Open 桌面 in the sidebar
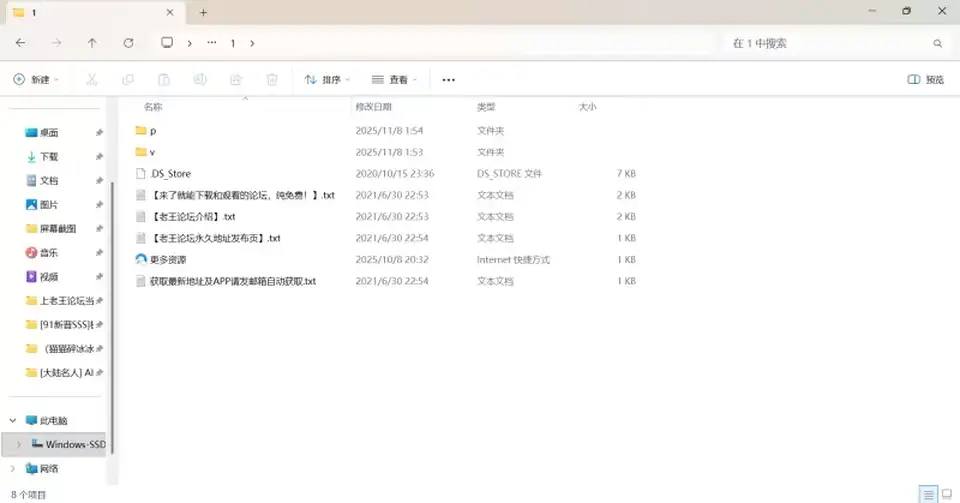 tap(49, 133)
